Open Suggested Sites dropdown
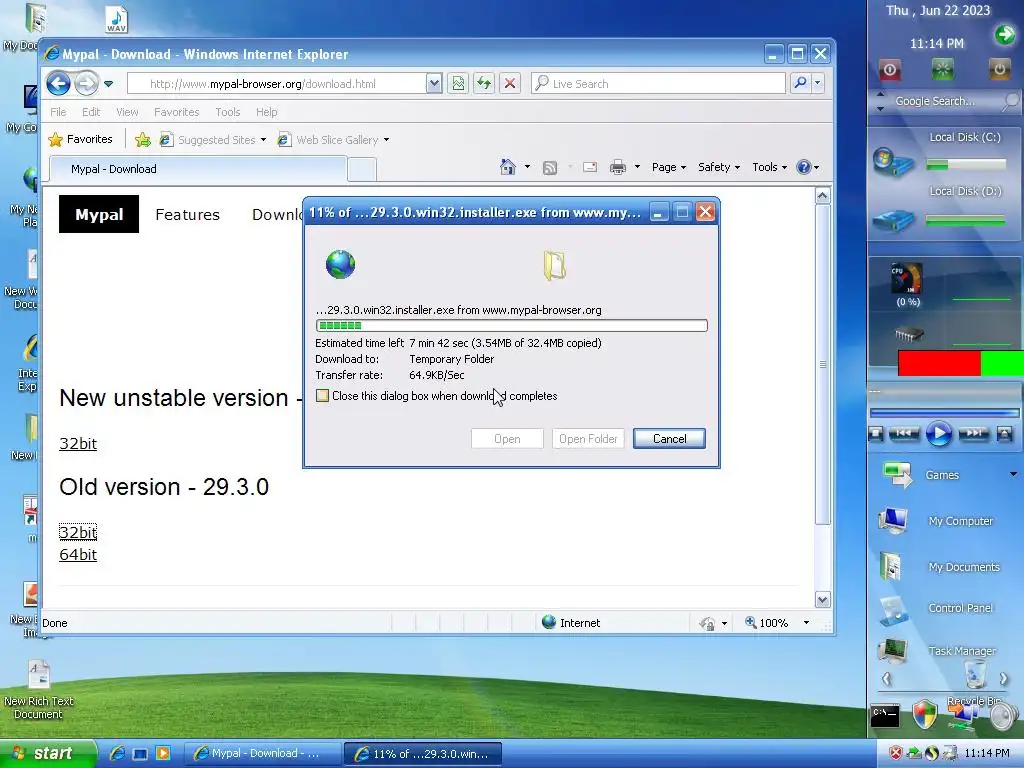This screenshot has height=768, width=1024. point(213,140)
